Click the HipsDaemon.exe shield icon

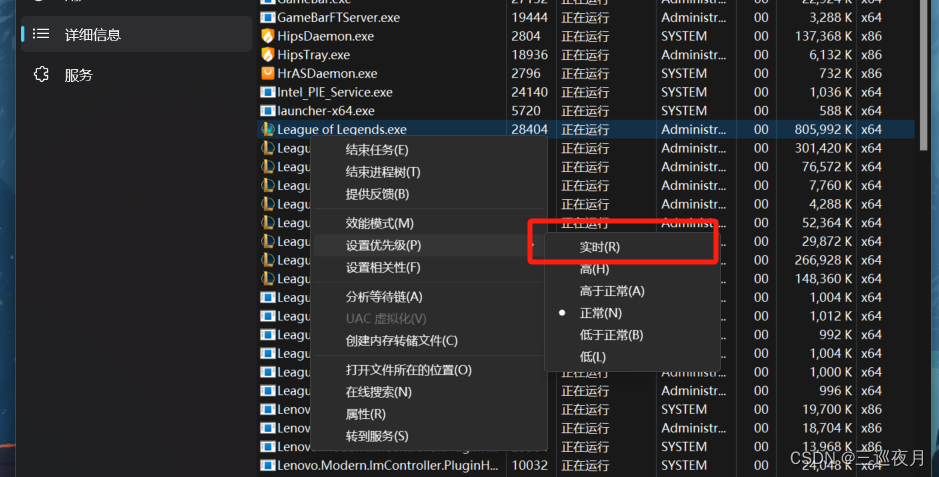coord(268,36)
